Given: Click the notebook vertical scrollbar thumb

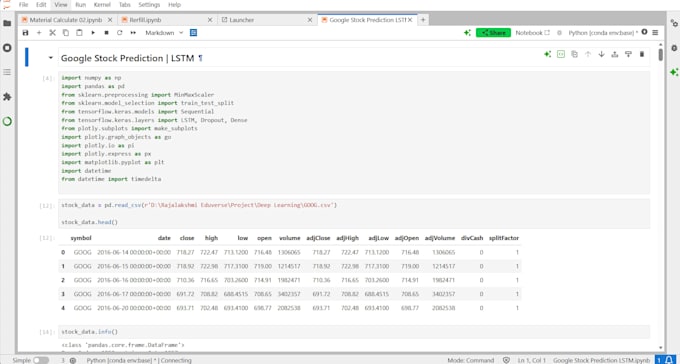Looking at the screenshot, I should click(x=660, y=54).
